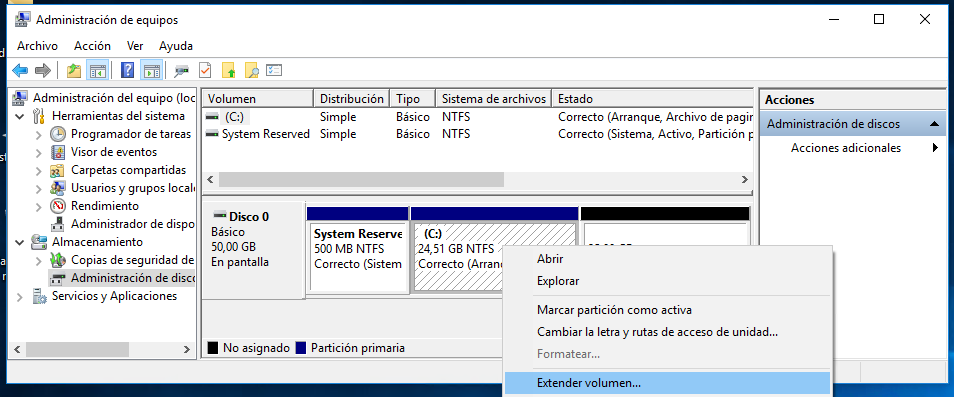Expand Servicios y Aplicaciones node
The image size is (954, 397).
[20, 297]
